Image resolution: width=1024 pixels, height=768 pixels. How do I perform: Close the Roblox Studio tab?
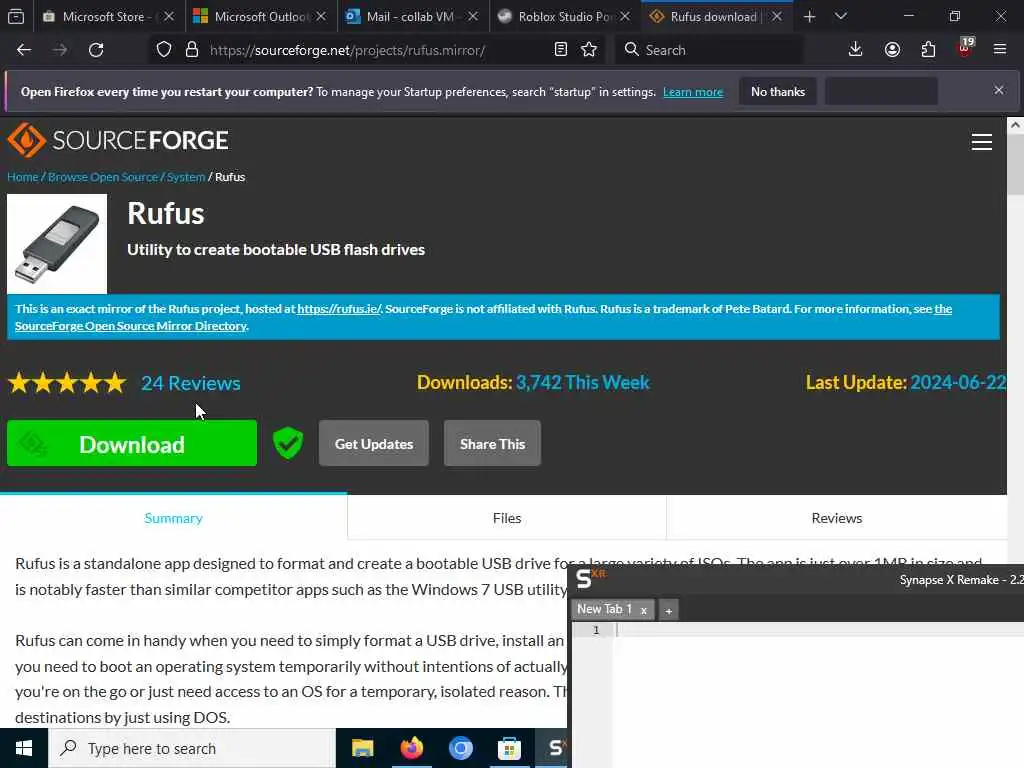(x=625, y=16)
